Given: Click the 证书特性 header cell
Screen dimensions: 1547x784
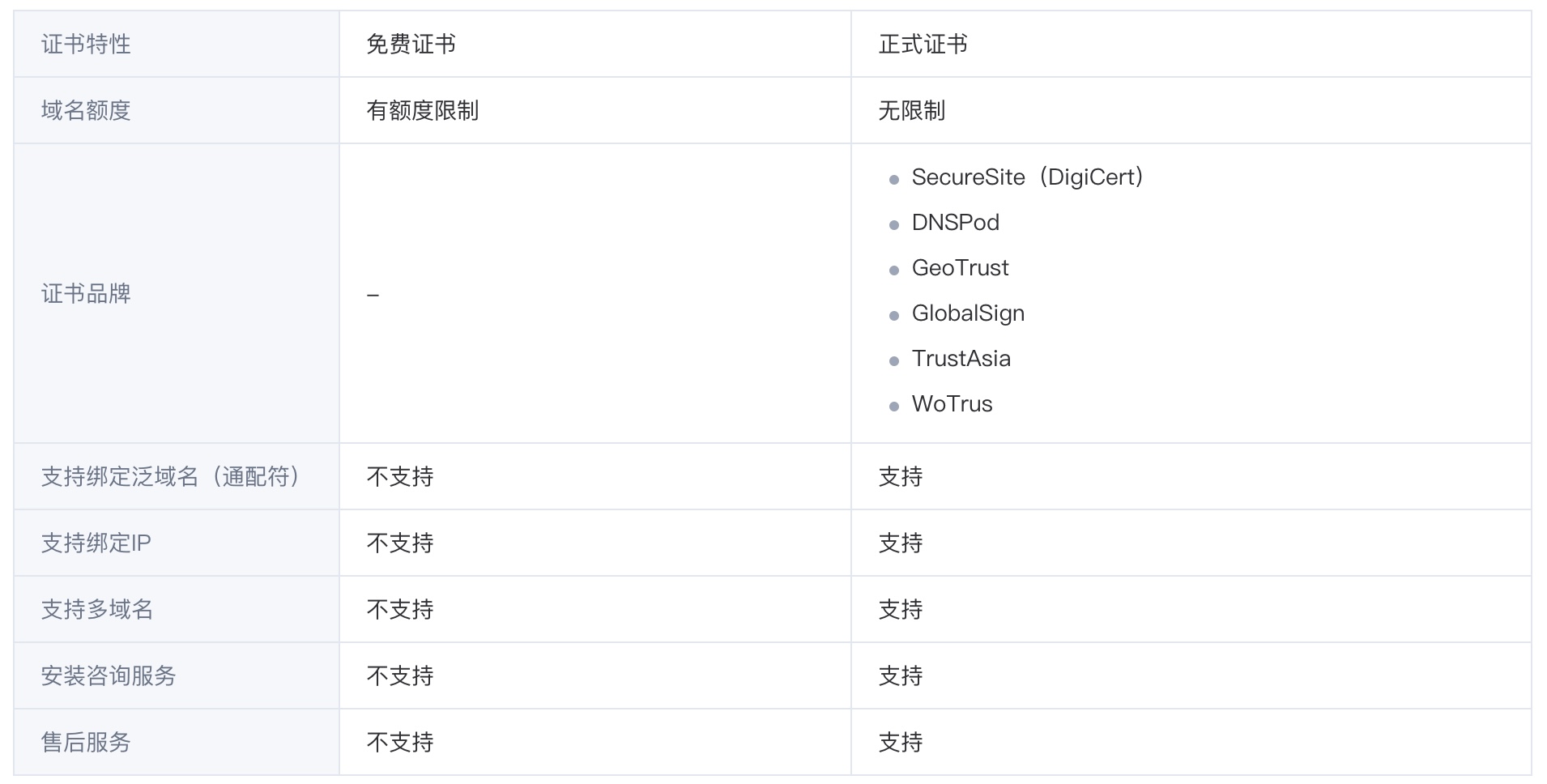Looking at the screenshot, I should click(x=86, y=44).
